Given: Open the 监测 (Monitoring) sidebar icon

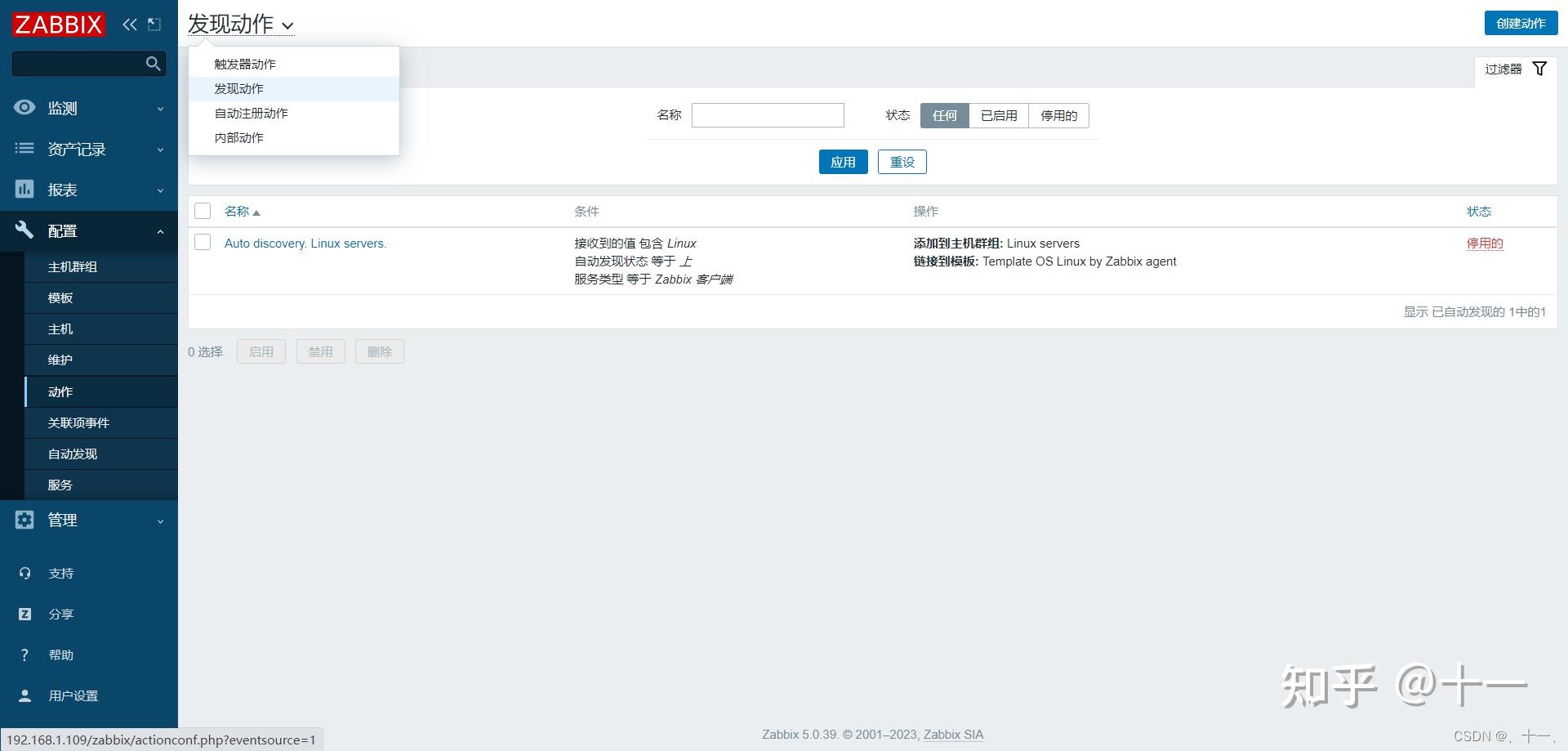Looking at the screenshot, I should 23,107.
